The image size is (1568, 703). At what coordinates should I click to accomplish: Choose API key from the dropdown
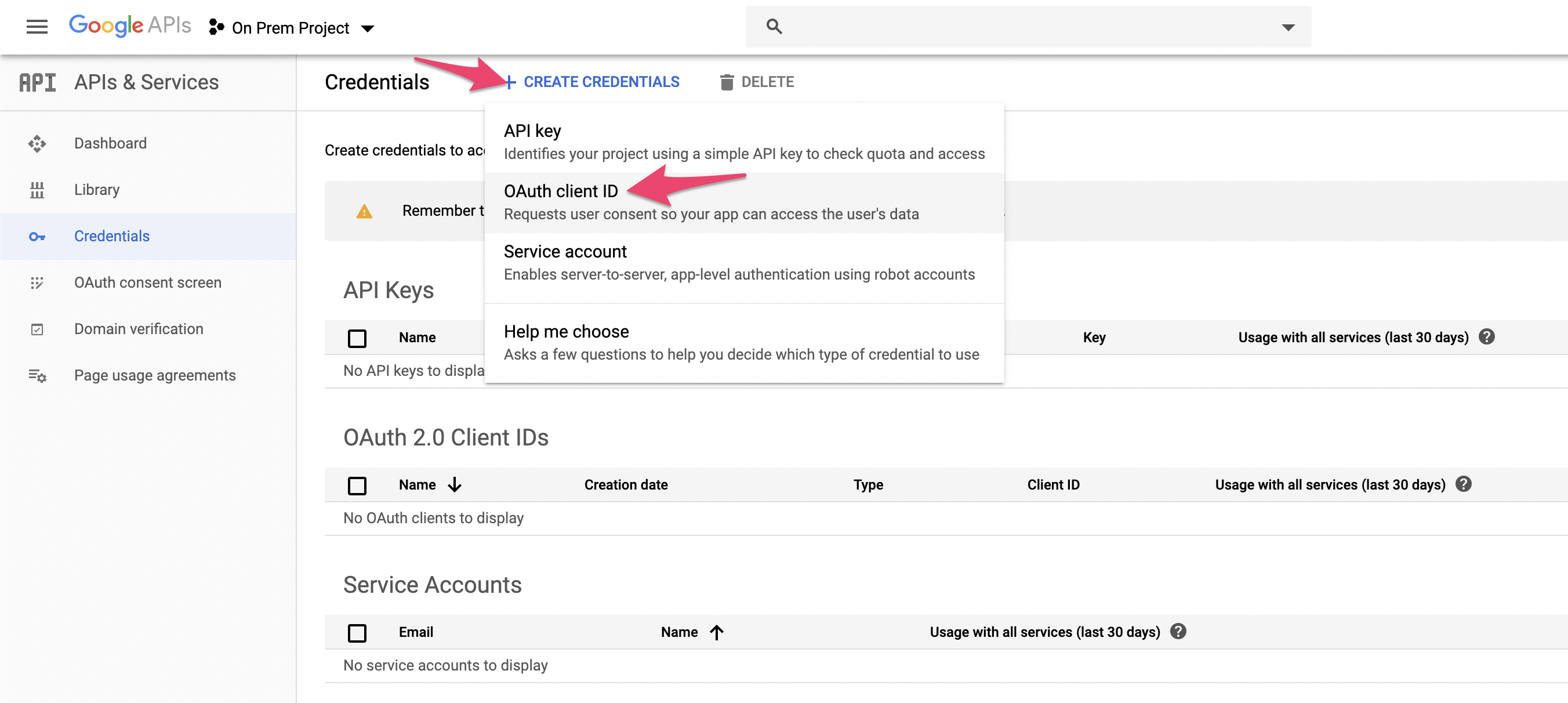click(x=744, y=143)
